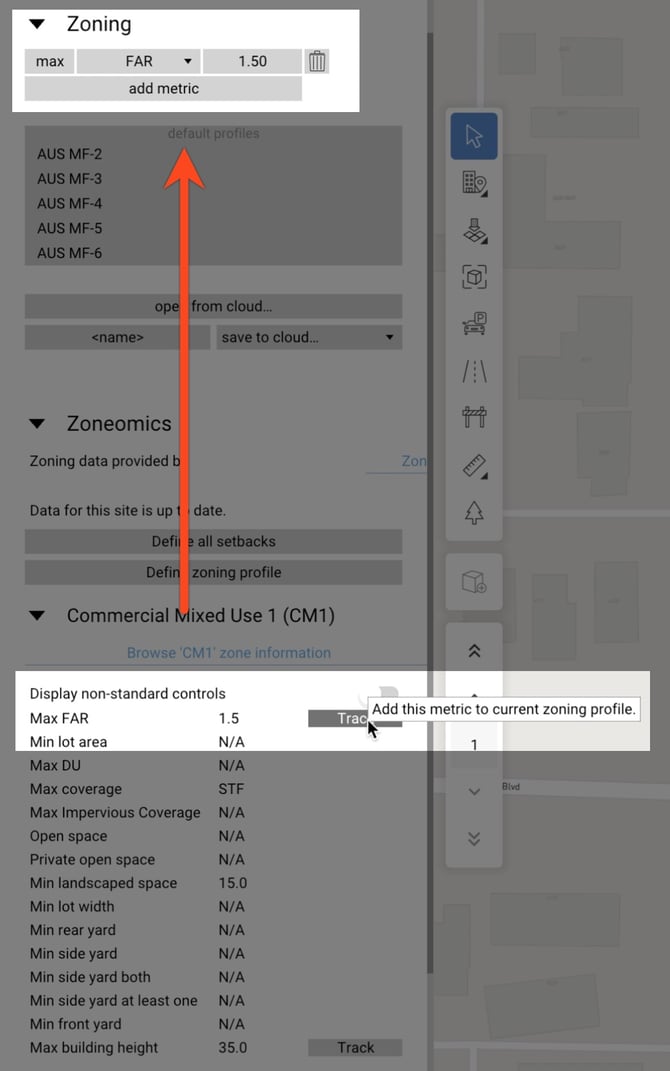Select the road tool
Image resolution: width=670 pixels, height=1071 pixels.
click(x=474, y=369)
